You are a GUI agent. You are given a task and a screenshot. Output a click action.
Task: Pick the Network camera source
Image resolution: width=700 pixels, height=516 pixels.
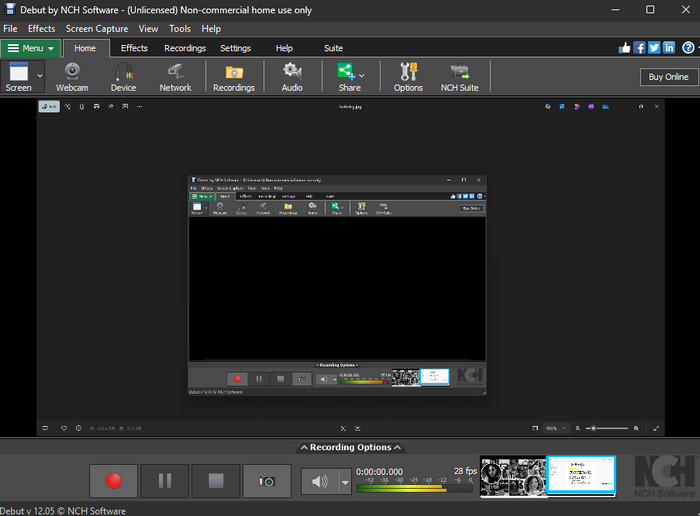click(x=175, y=77)
